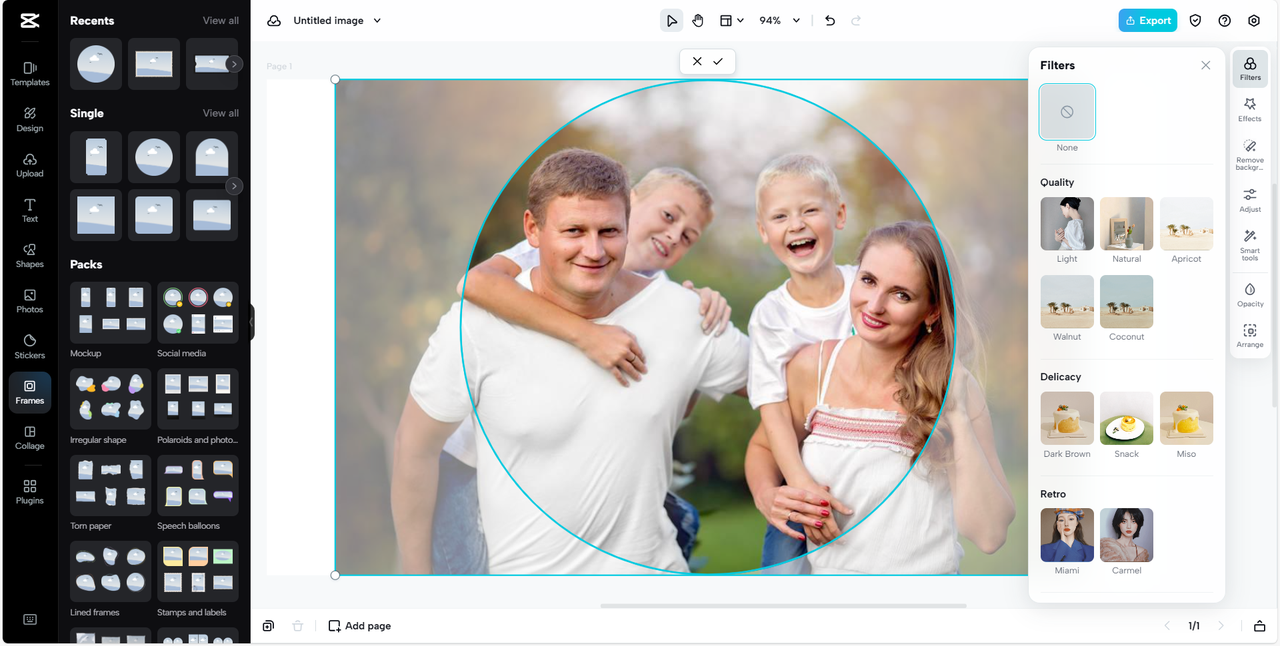The height and width of the screenshot is (646, 1280).
Task: Click Add page button
Action: pos(359,626)
